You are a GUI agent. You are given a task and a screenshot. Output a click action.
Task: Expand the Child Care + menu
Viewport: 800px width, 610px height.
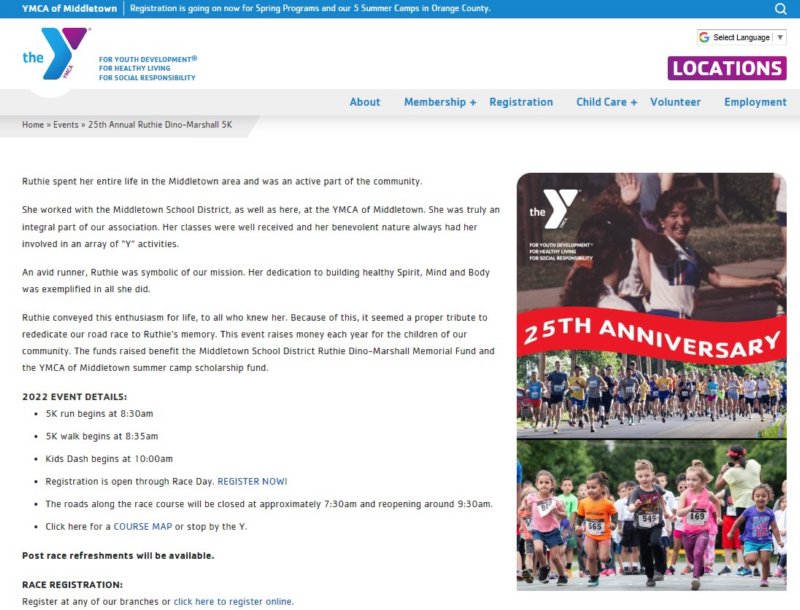pos(606,102)
